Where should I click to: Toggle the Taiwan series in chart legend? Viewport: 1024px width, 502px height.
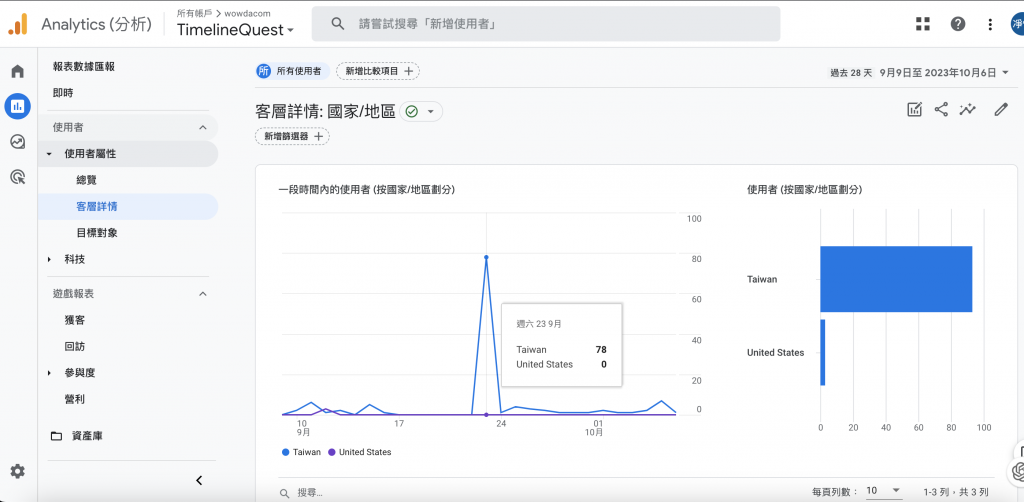coord(301,452)
